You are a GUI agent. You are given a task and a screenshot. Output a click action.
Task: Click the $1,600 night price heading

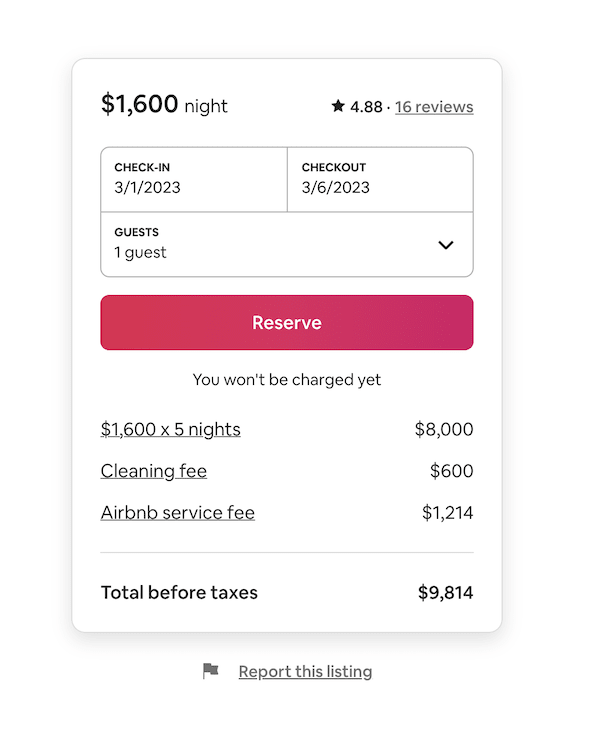pos(164,104)
